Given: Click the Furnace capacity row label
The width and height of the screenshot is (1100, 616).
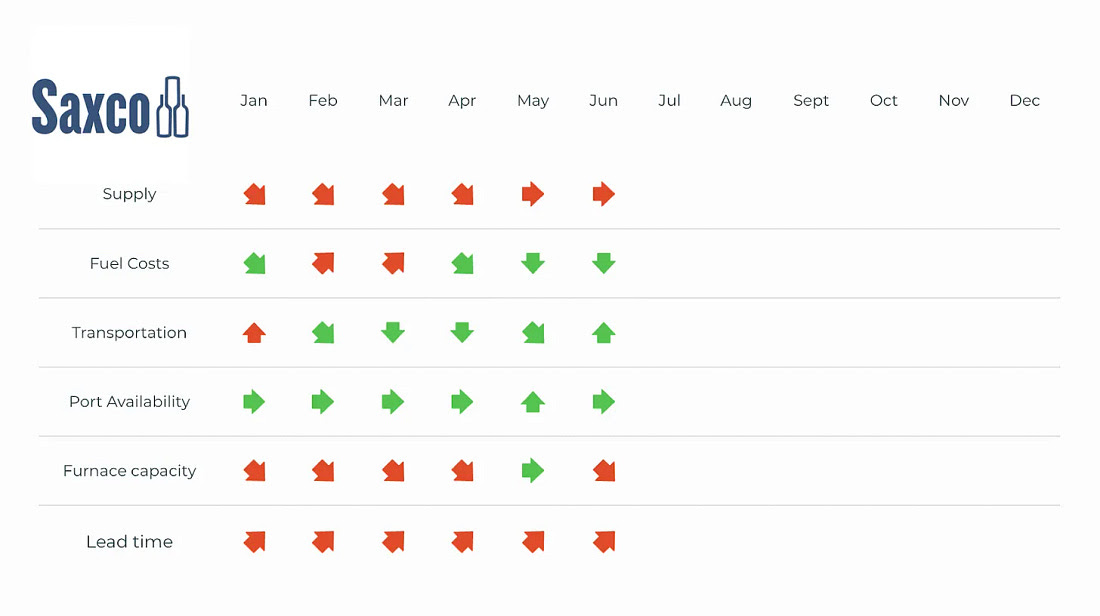Looking at the screenshot, I should tap(129, 471).
